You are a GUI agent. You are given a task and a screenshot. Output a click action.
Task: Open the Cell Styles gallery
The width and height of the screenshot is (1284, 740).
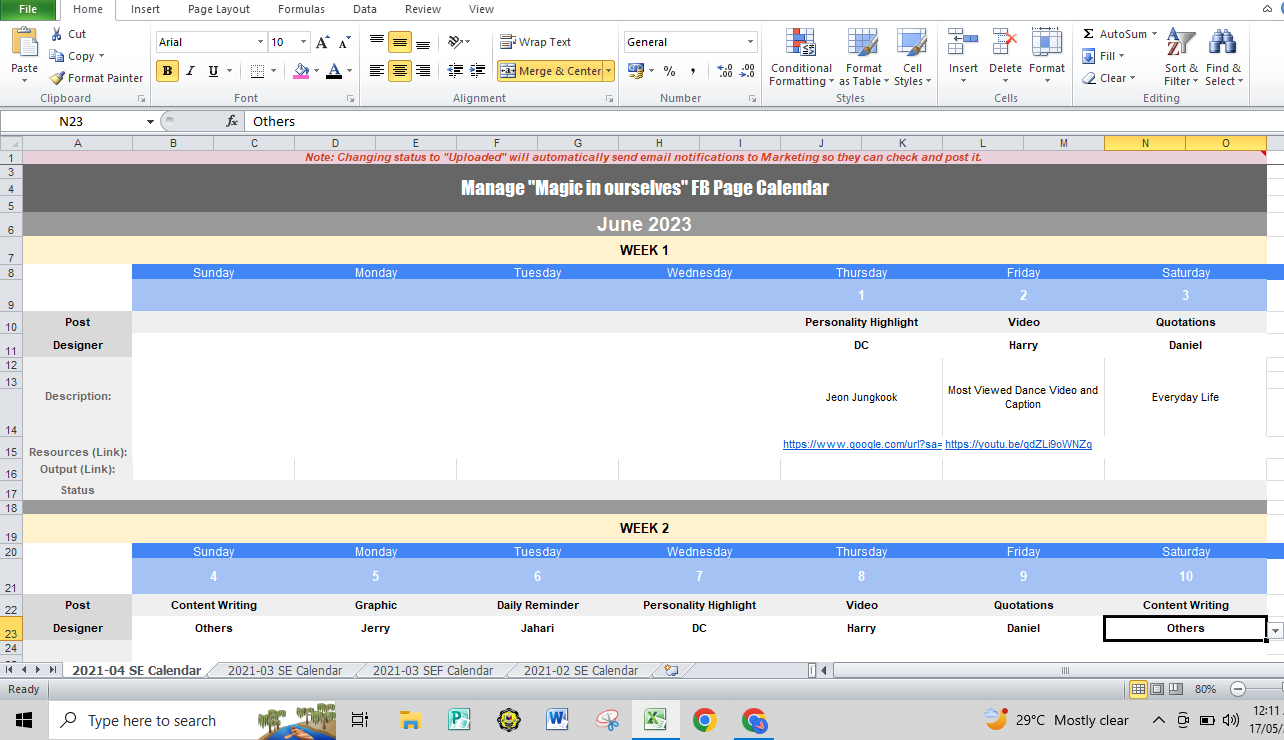911,57
